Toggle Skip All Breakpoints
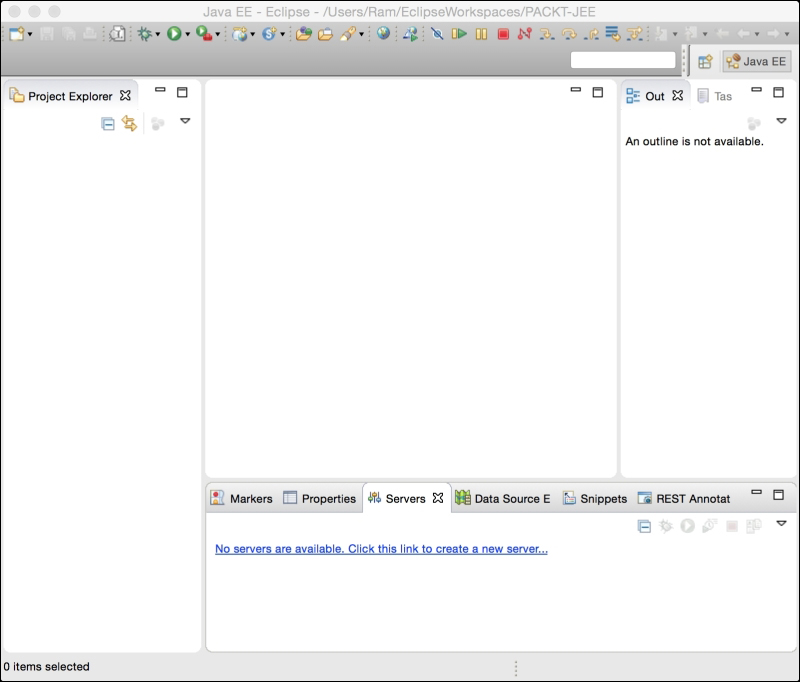Screen dimensions: 800x682 pos(437,34)
